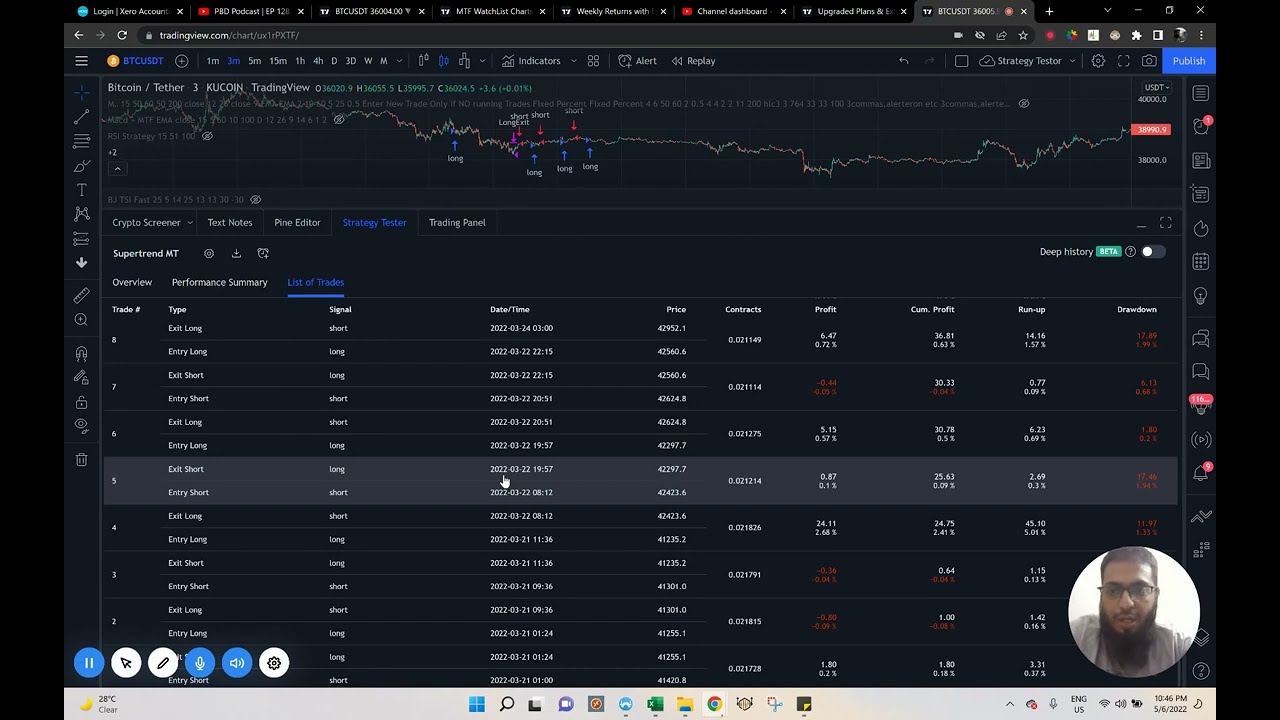Select the layout square icon
This screenshot has height=720, width=1280.
[961, 61]
